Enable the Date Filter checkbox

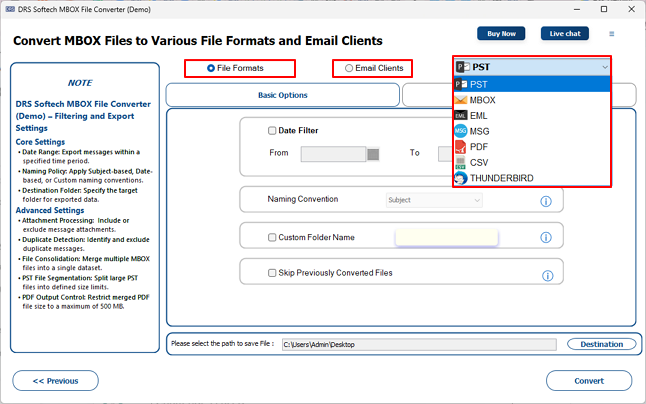click(x=272, y=131)
